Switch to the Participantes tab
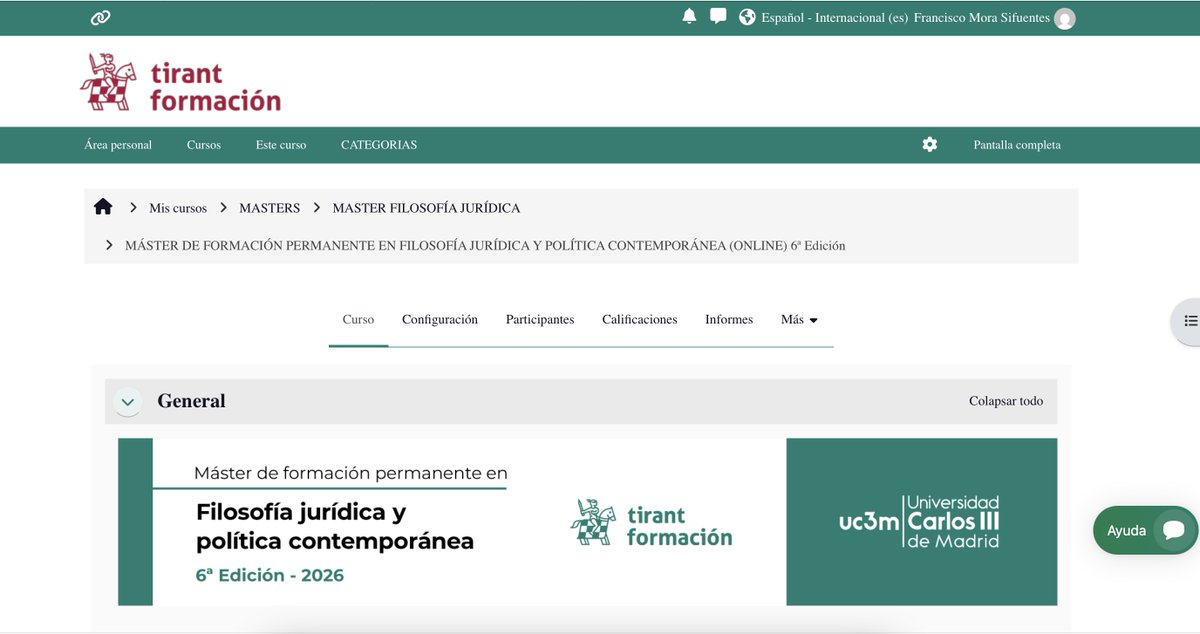This screenshot has height=634, width=1200. (540, 320)
